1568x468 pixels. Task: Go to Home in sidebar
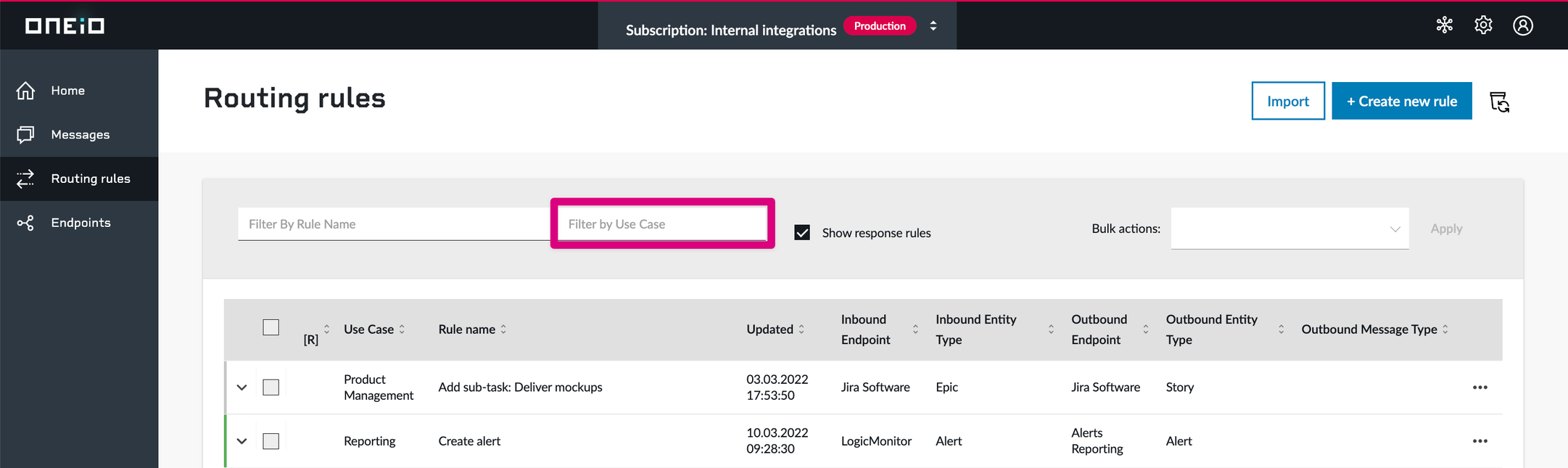pos(79,91)
